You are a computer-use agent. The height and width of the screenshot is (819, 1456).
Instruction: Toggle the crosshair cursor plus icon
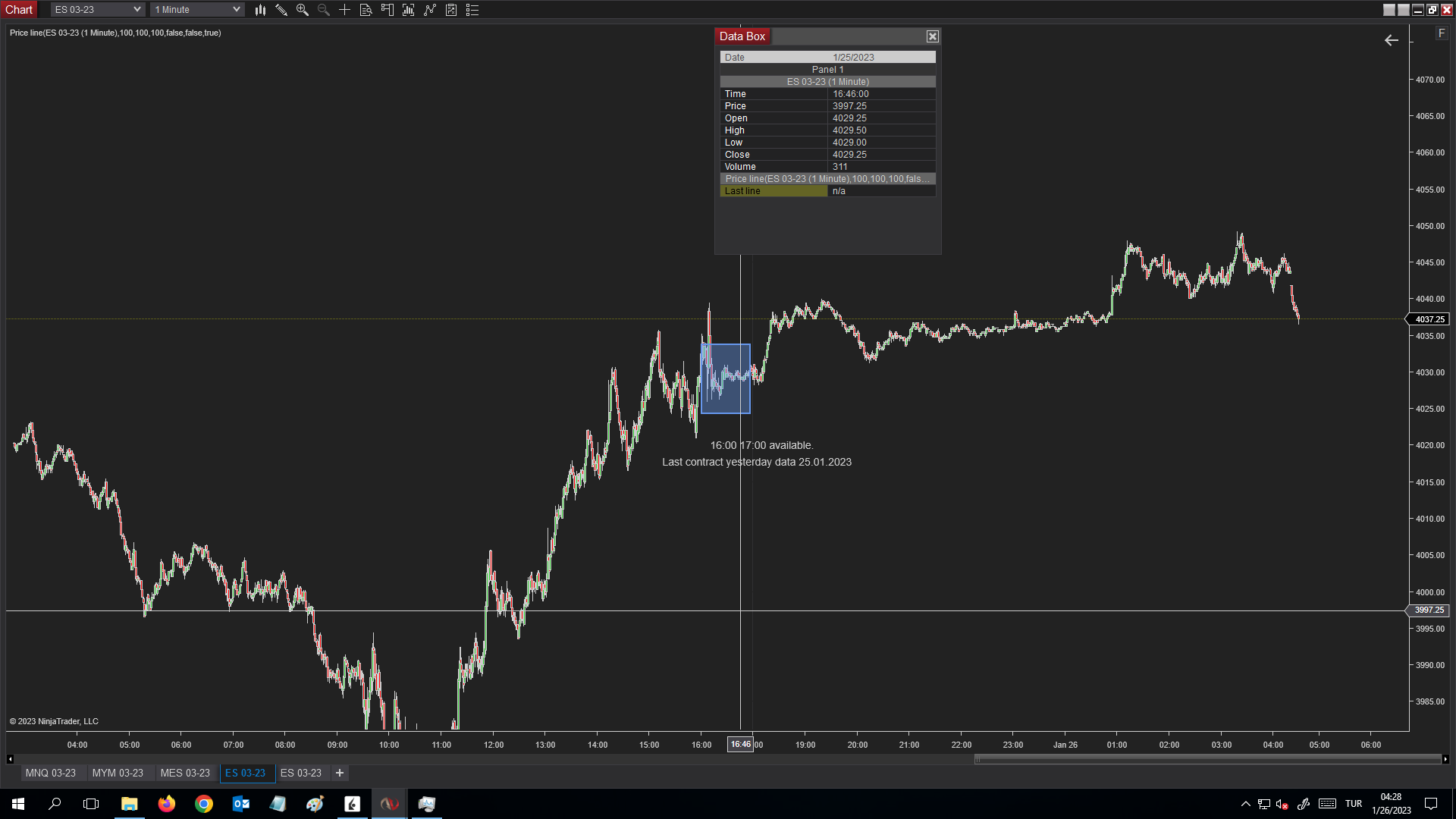344,10
